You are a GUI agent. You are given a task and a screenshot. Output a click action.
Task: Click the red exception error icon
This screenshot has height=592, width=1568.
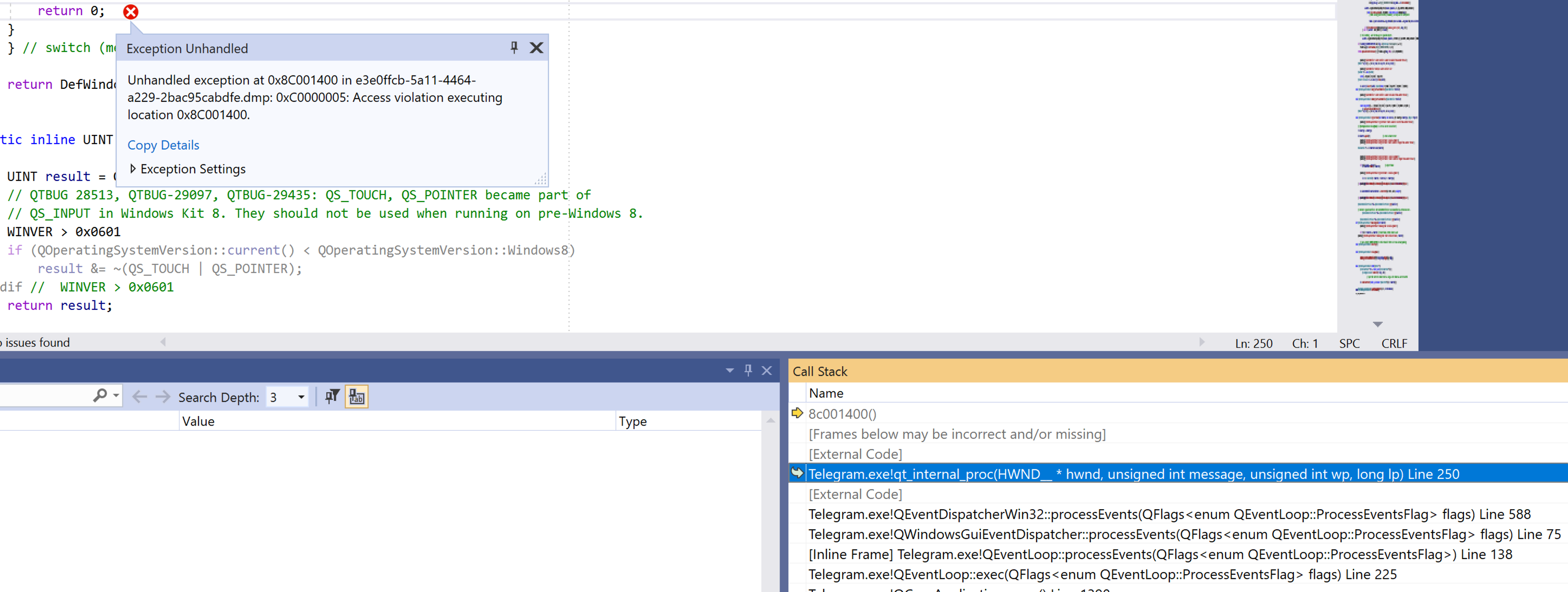tap(130, 12)
